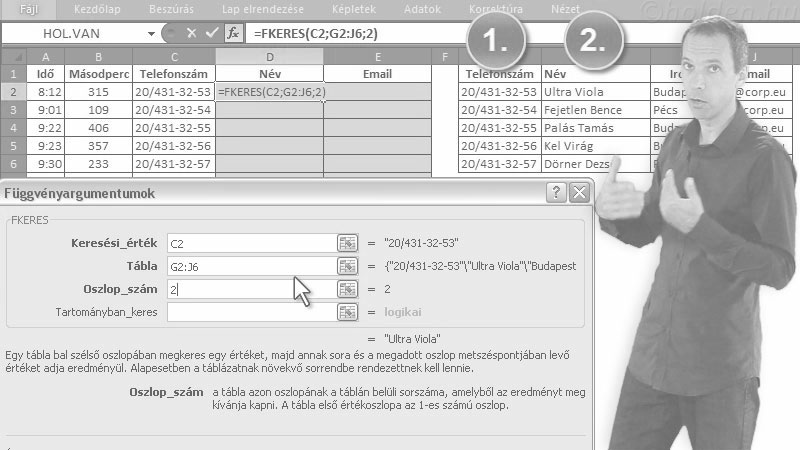Click into the Keresési_érték input field
Screen dimensions: 800x450
[x=252, y=243]
